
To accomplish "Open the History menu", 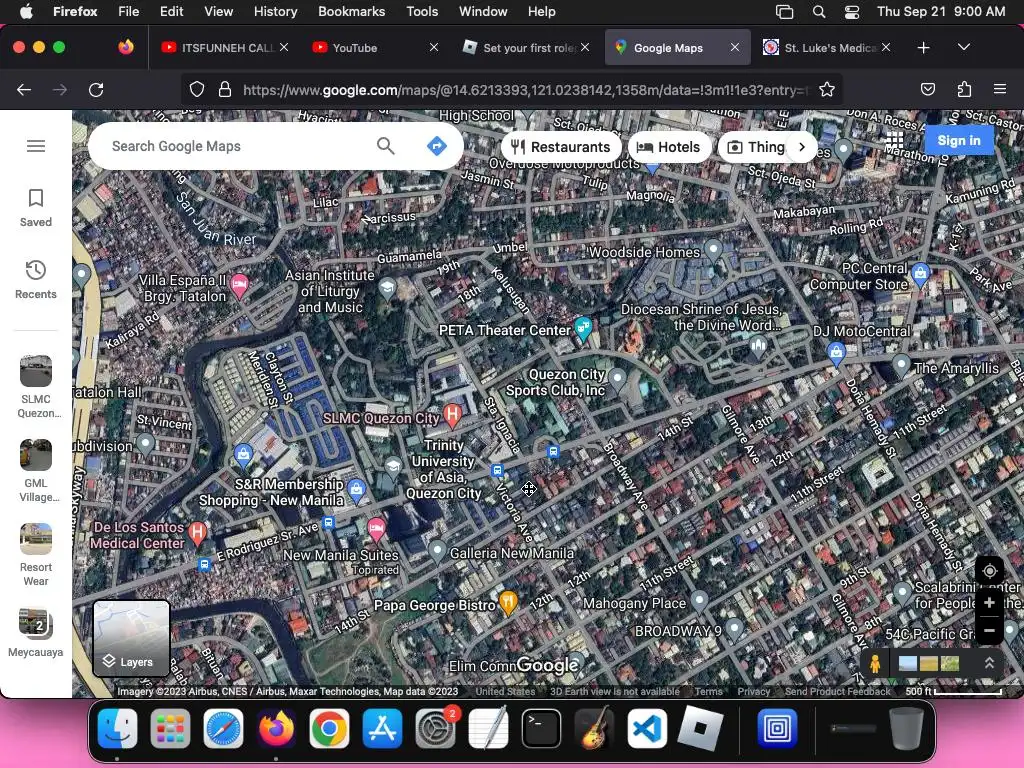I will point(275,12).
